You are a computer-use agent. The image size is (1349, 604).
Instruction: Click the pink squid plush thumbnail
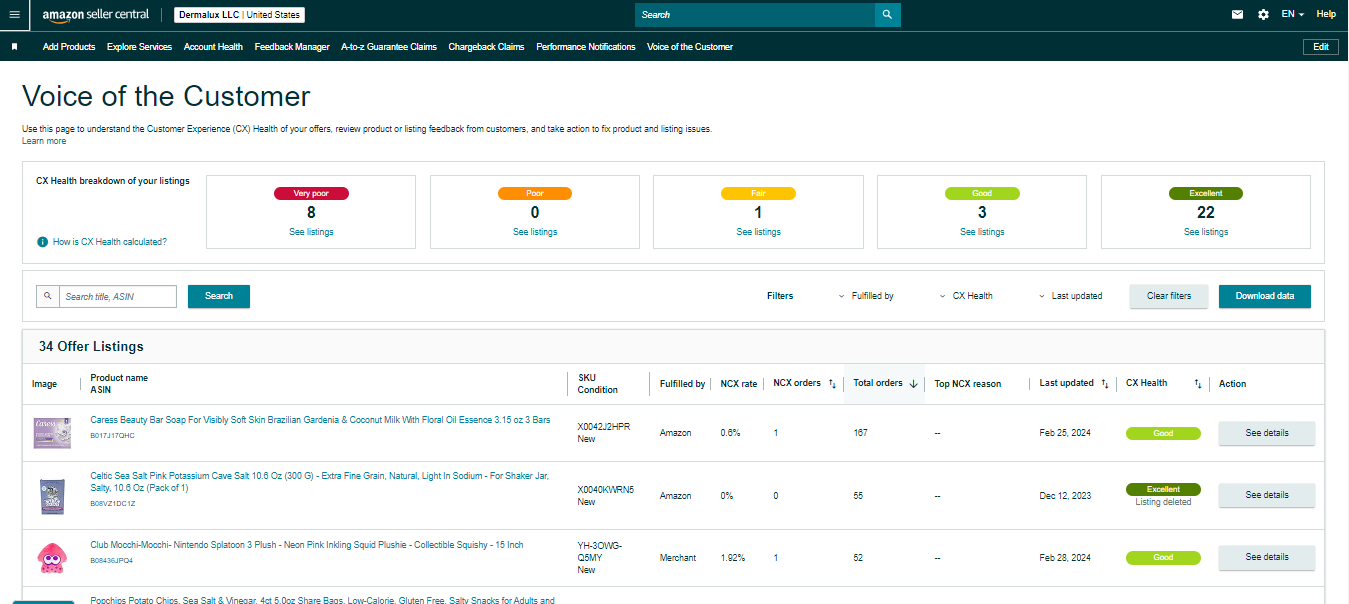pyautogui.click(x=51, y=557)
